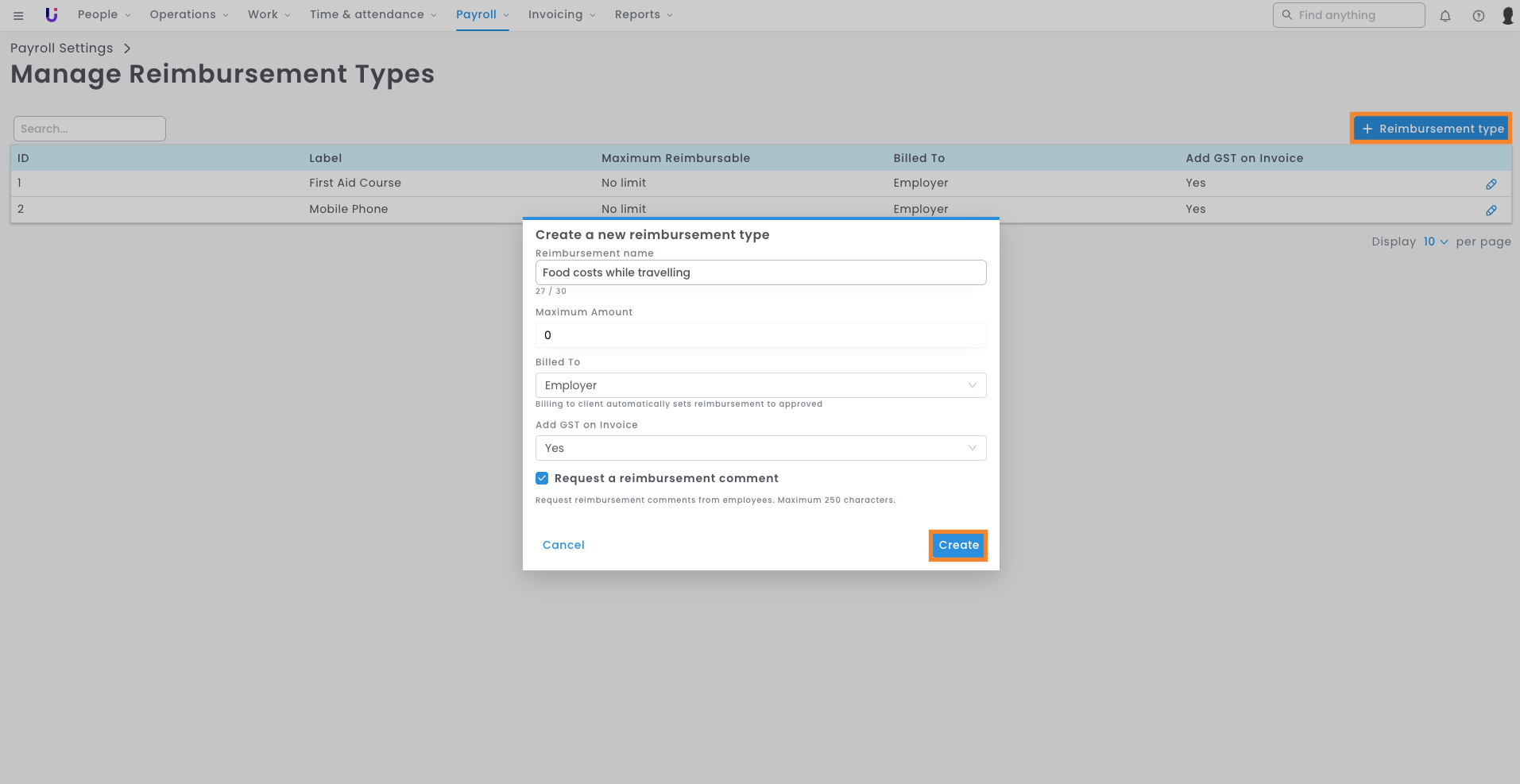
Task: Open the hamburger navigation menu
Action: (18, 15)
